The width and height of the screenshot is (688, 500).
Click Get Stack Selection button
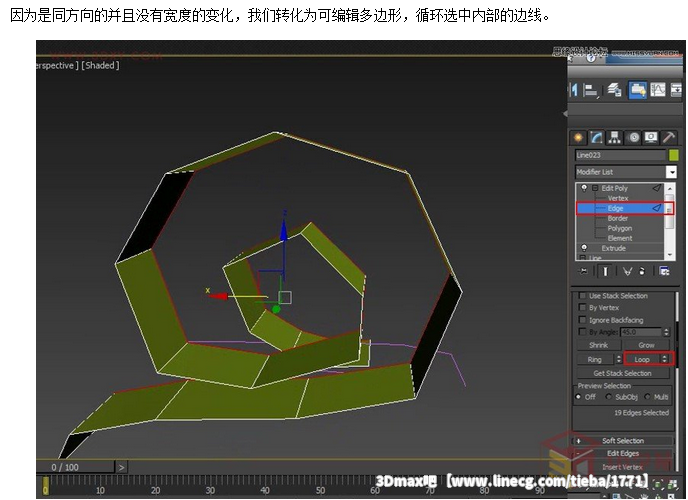point(623,373)
